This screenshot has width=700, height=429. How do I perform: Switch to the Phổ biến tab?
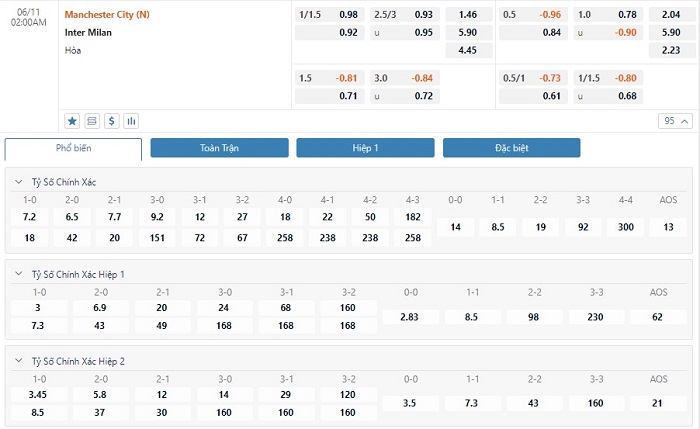73,148
